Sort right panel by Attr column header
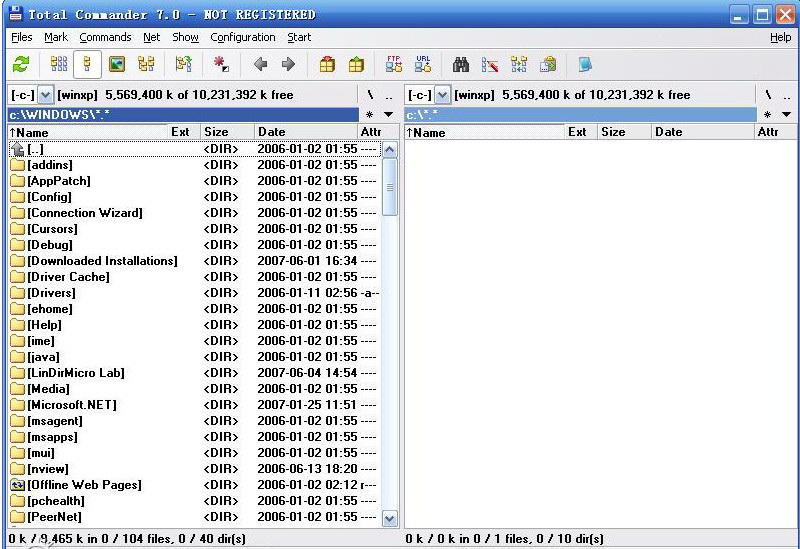 [x=774, y=132]
